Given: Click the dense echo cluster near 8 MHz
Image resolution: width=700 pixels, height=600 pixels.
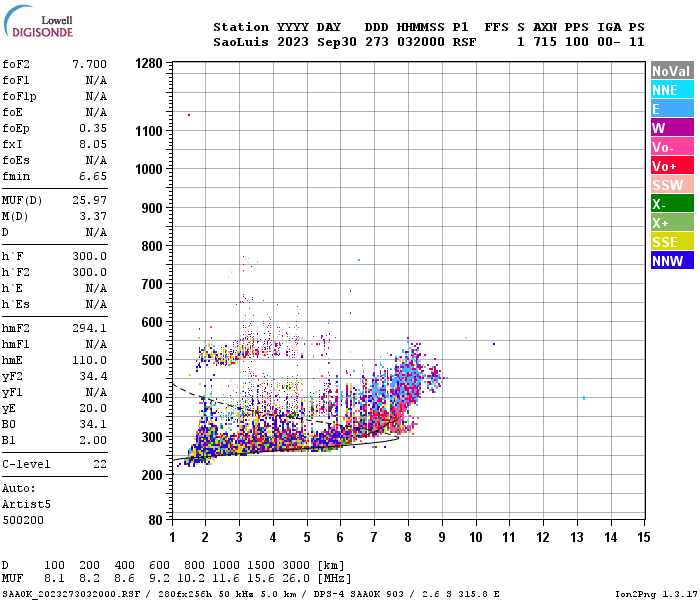Looking at the screenshot, I should [405, 379].
